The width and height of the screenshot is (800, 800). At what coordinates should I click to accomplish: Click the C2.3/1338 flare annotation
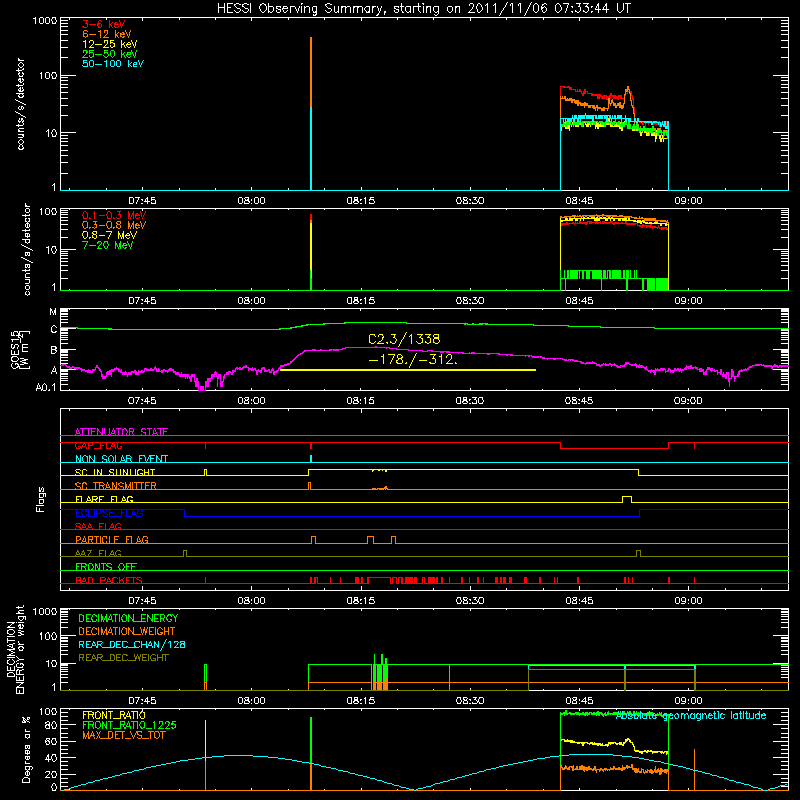(404, 339)
